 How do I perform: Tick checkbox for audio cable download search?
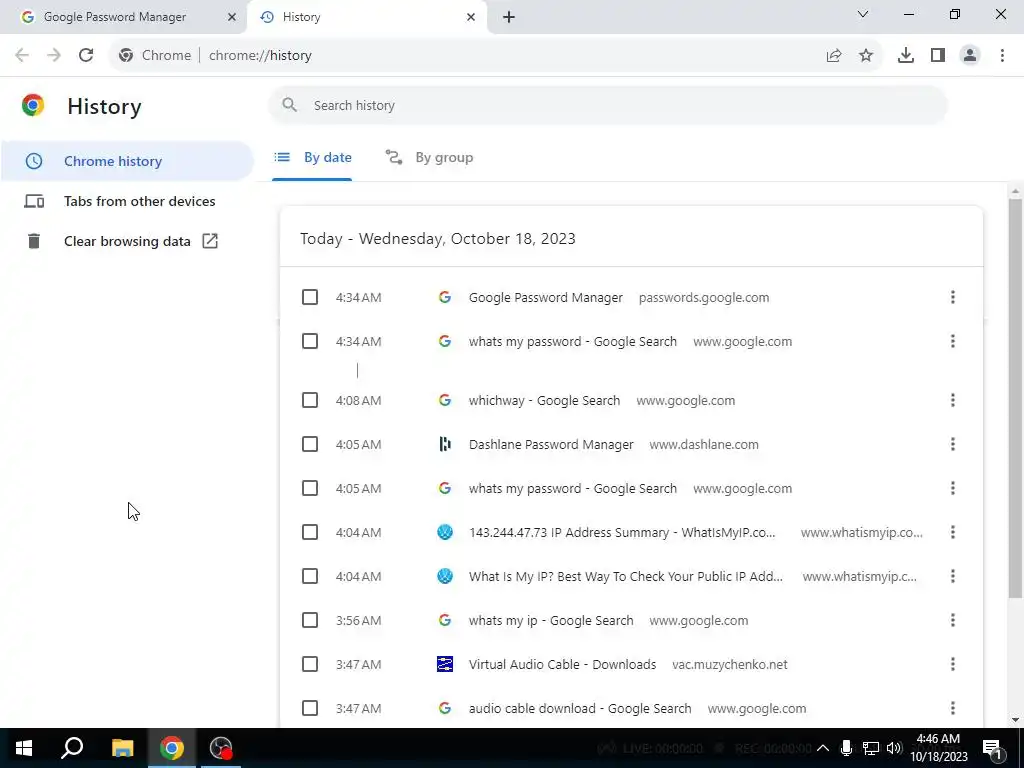(x=310, y=708)
